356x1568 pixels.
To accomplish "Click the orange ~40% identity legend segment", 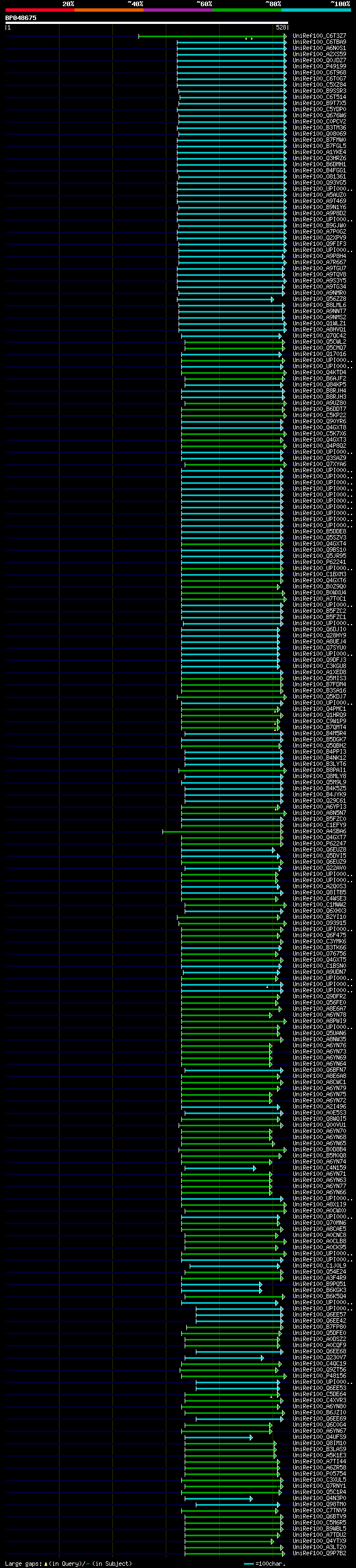I will pos(109,10).
